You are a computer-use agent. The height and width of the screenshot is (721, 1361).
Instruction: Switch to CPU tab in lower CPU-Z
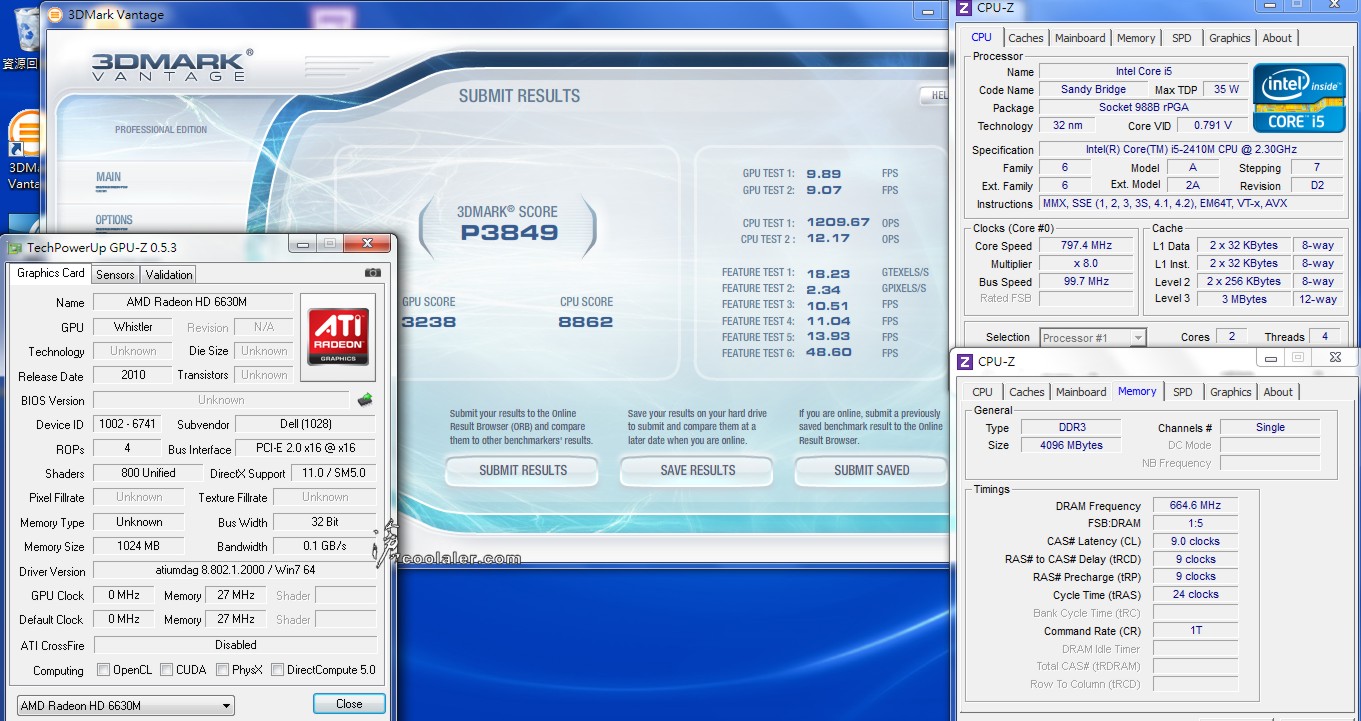[983, 392]
